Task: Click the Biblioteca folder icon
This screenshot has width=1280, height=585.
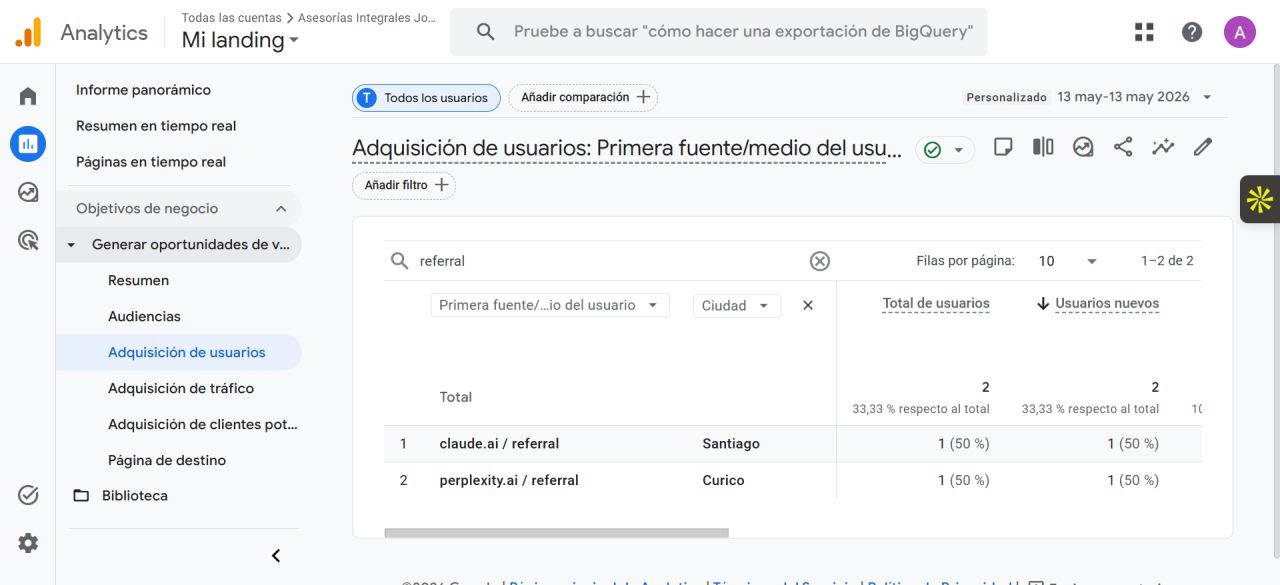Action: click(x=81, y=495)
